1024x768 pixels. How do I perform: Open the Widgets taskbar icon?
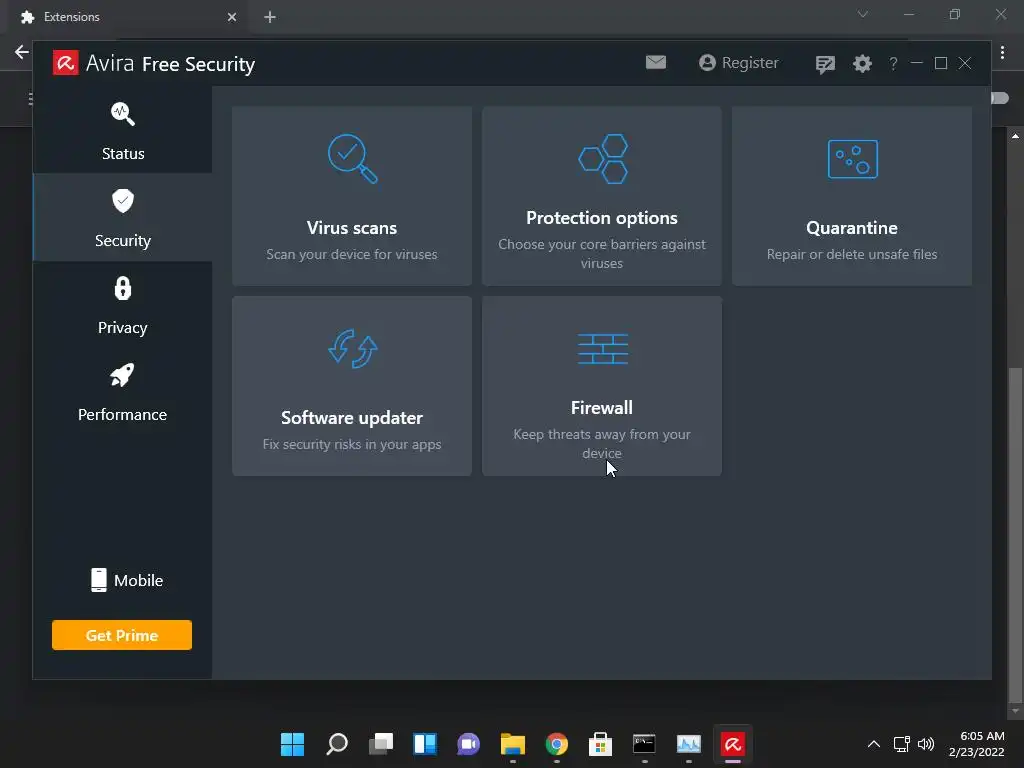[424, 744]
